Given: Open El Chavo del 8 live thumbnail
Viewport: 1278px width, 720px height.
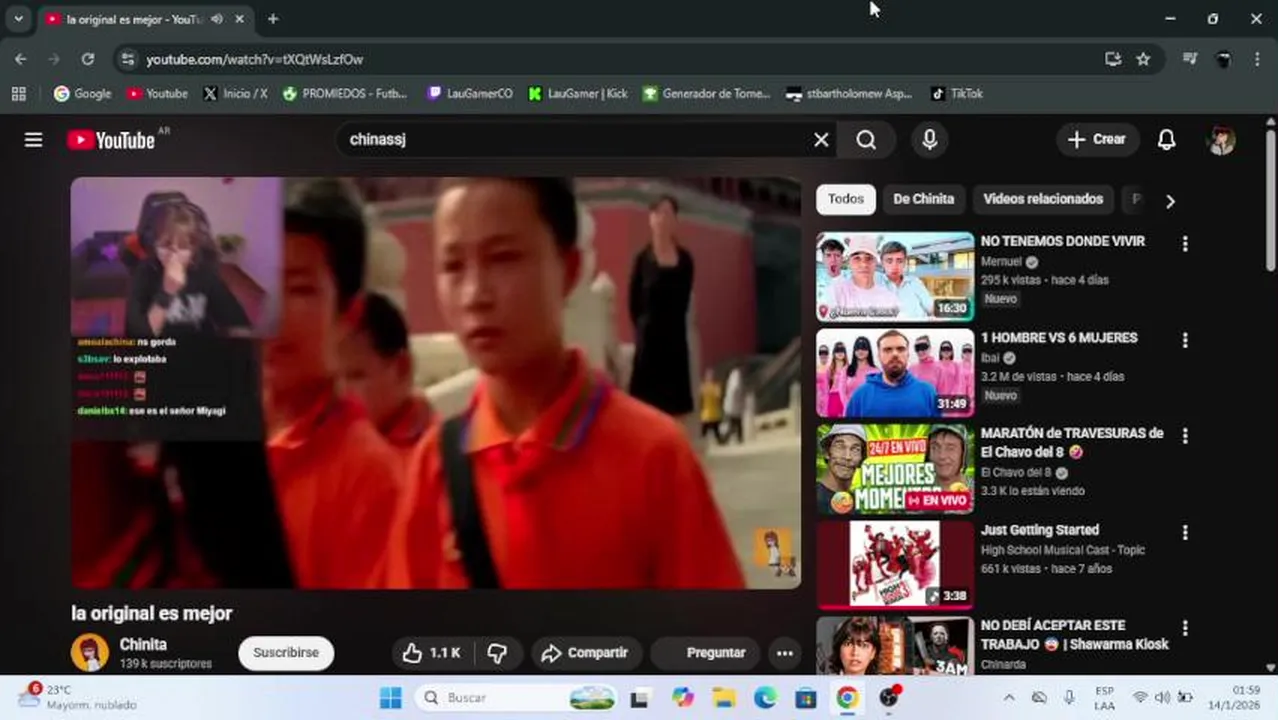Looking at the screenshot, I should pyautogui.click(x=895, y=469).
